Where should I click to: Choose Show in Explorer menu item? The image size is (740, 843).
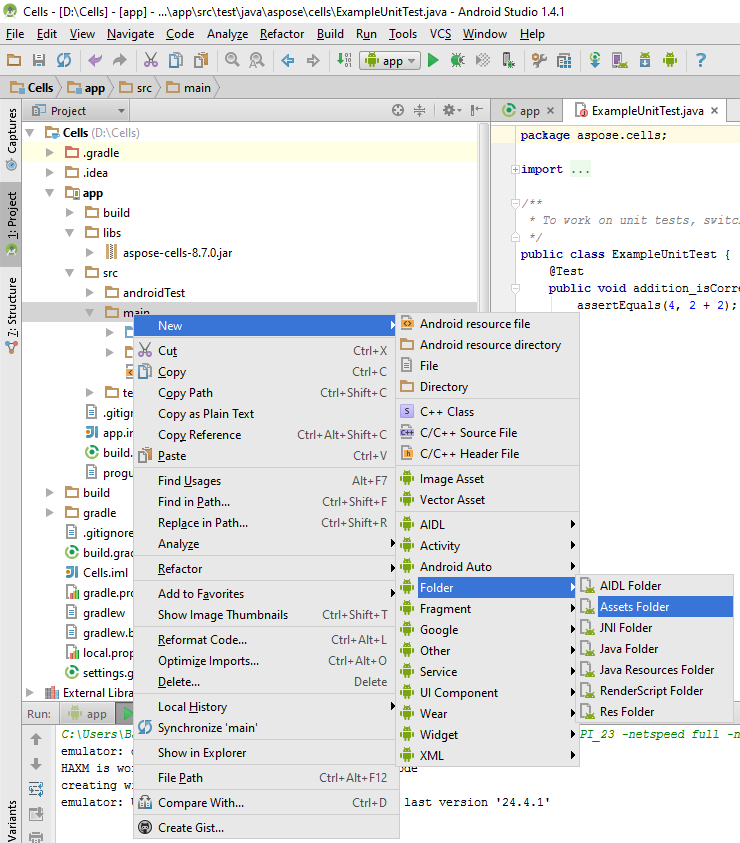[266, 753]
